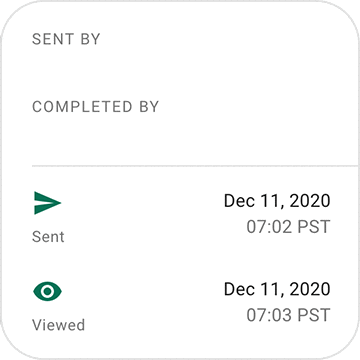Click the green Viewed eye icon
Viewport: 360px width, 360px height.
(x=48, y=291)
